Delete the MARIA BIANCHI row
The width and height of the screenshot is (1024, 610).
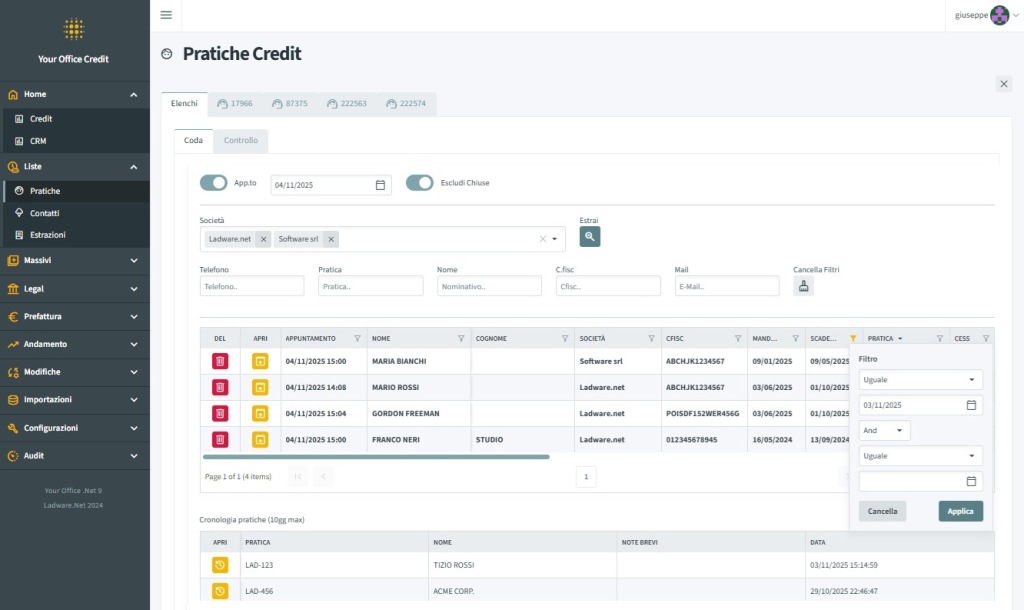tap(220, 361)
